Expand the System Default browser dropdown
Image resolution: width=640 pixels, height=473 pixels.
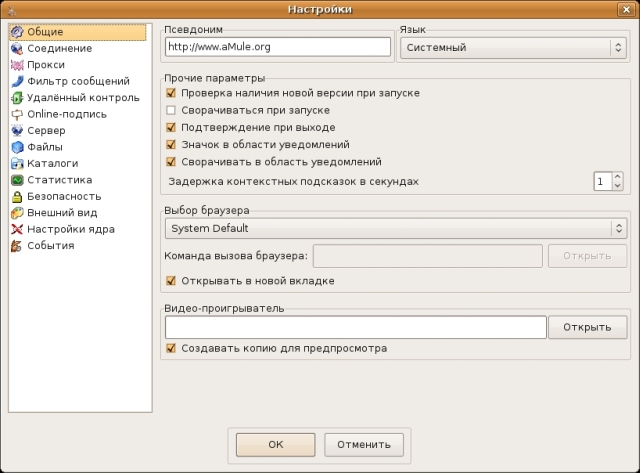coord(396,229)
